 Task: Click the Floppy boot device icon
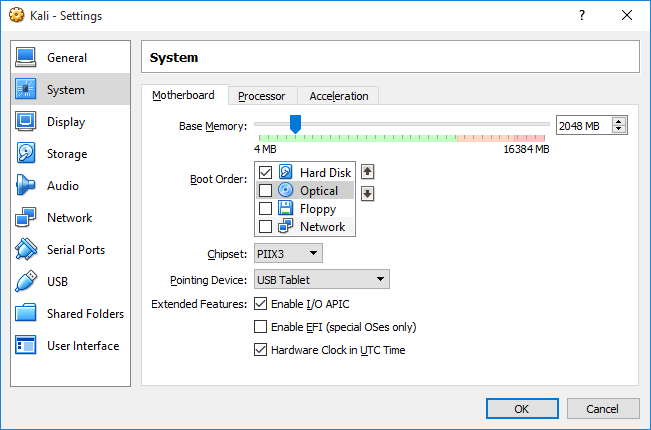click(x=286, y=208)
